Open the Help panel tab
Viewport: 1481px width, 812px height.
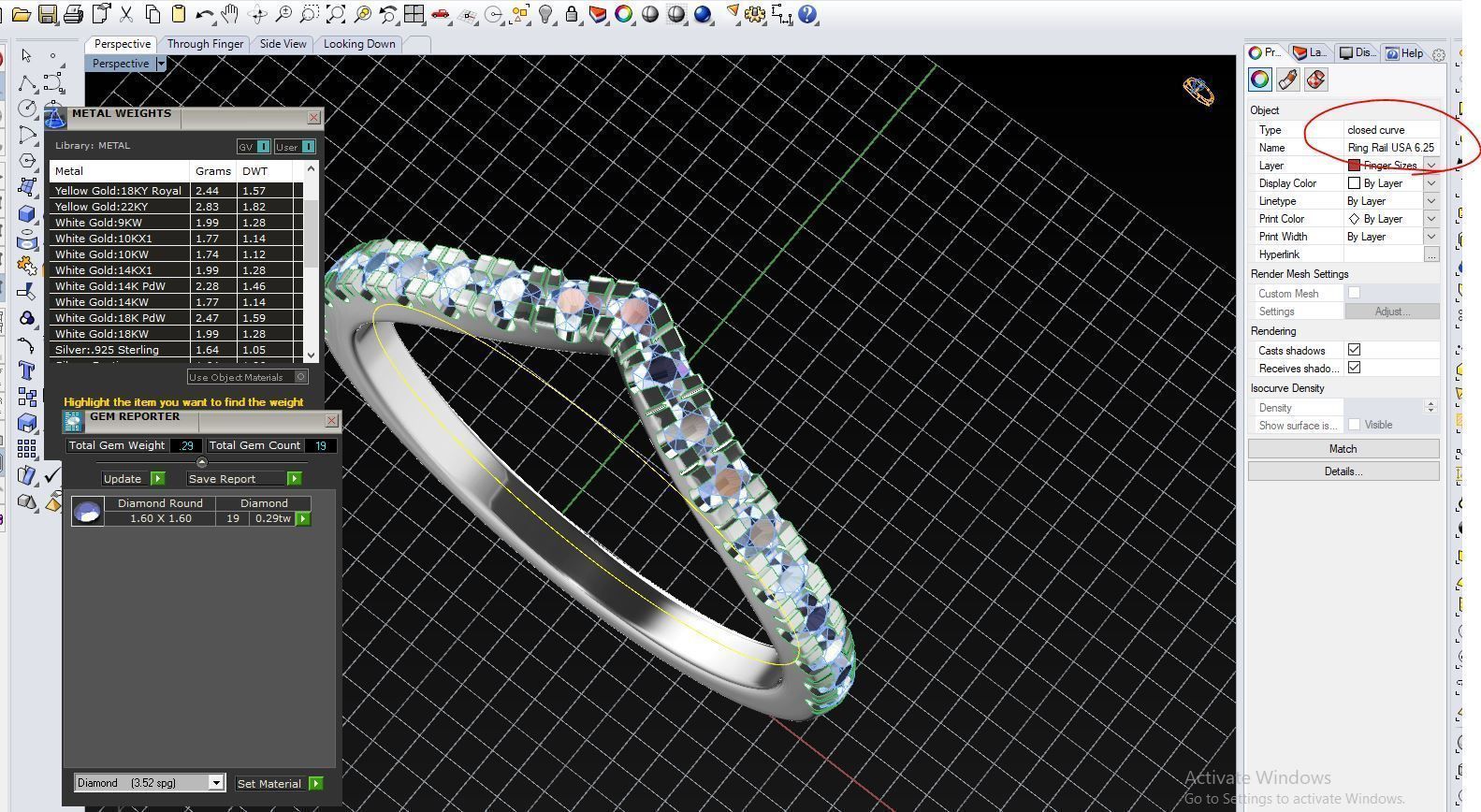[1404, 53]
